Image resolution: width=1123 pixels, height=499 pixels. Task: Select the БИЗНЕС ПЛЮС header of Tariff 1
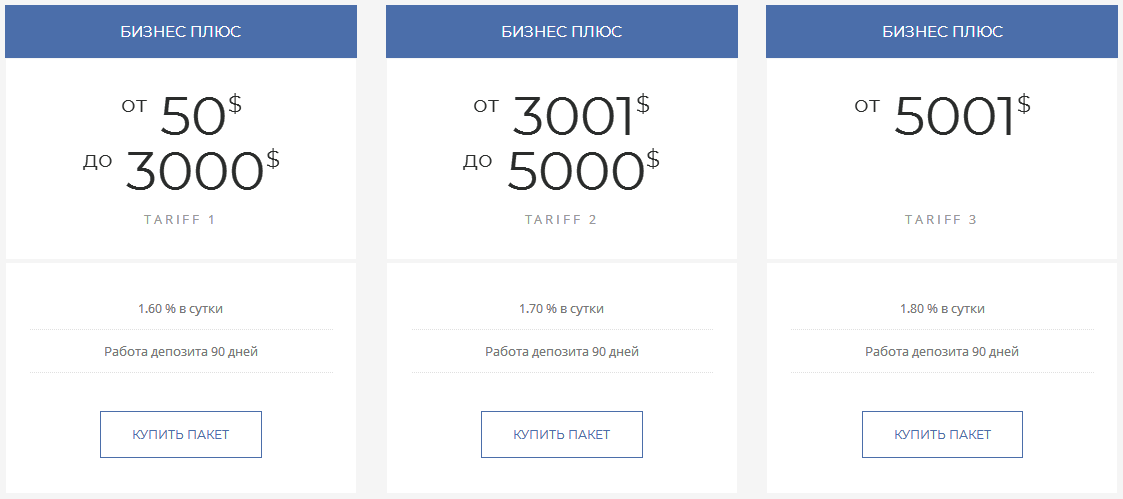click(x=180, y=32)
